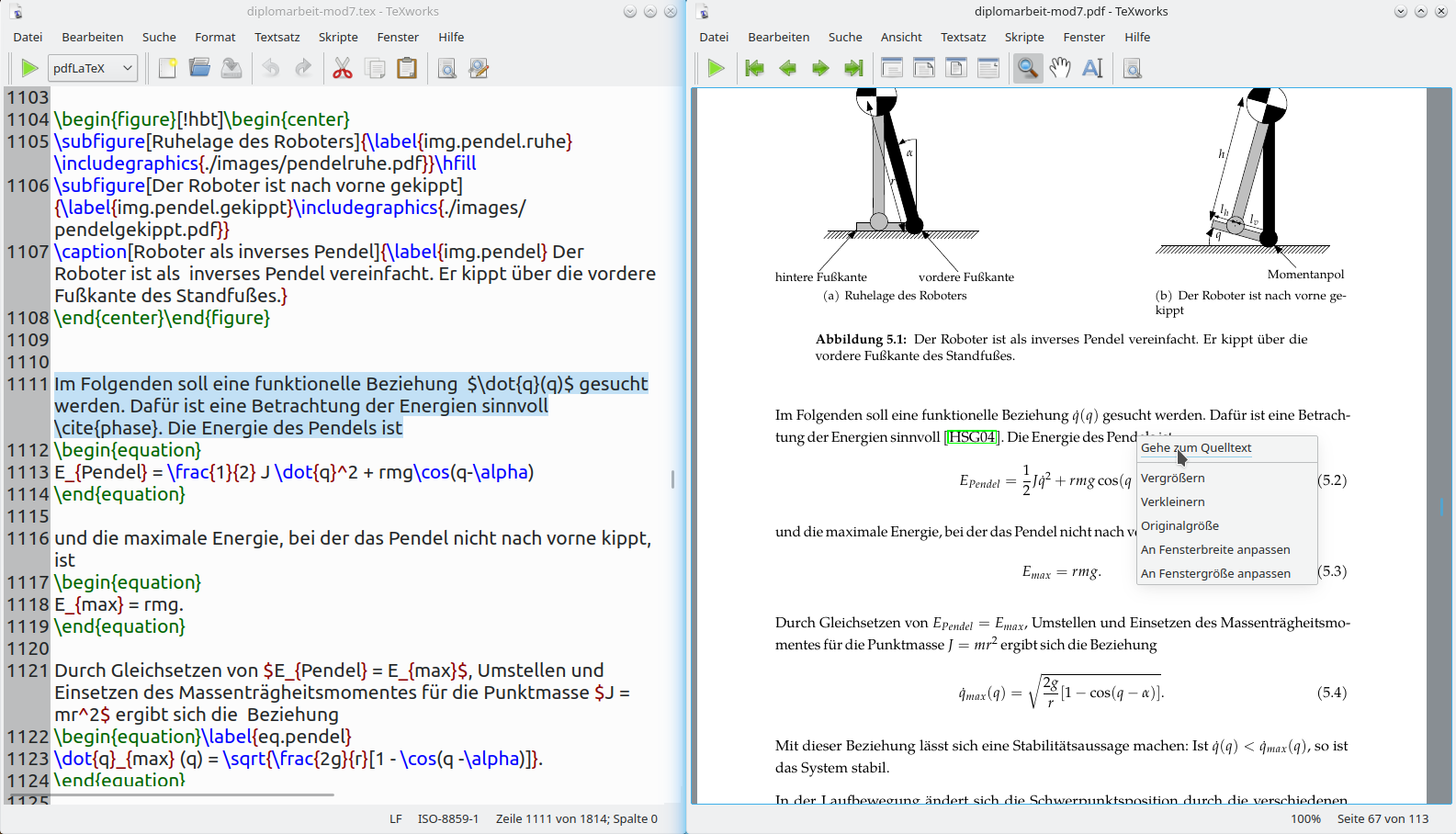Select 'An Fensterbreite anpassen' in context menu

(1215, 549)
